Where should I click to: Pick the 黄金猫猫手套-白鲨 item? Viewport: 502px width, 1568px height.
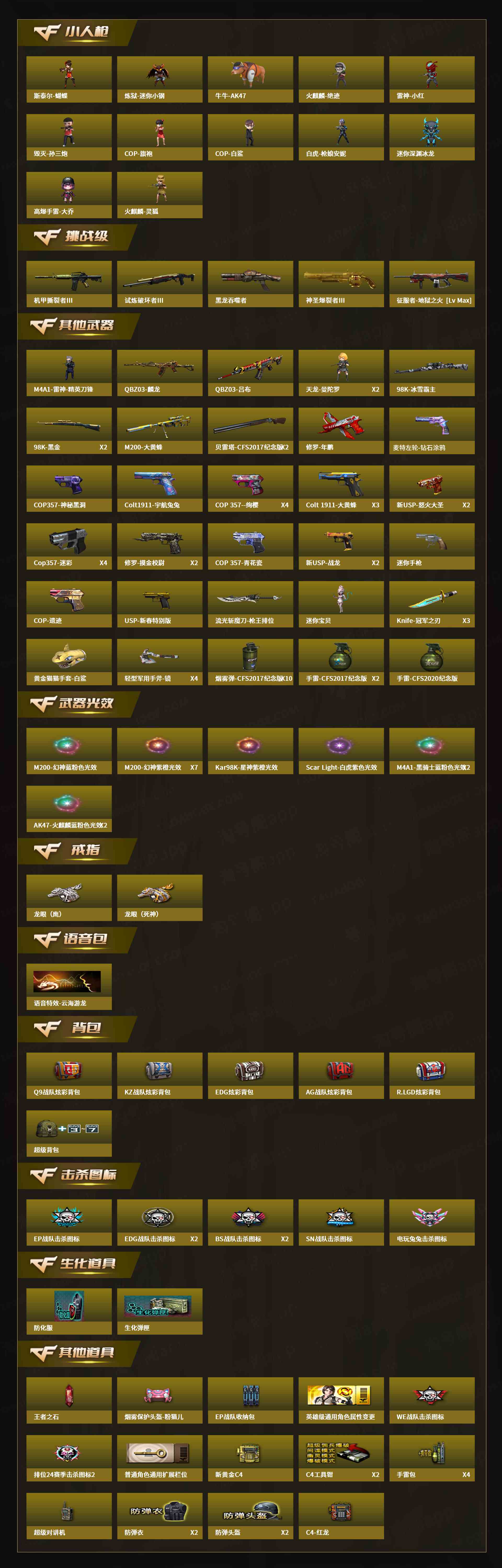coord(69,662)
